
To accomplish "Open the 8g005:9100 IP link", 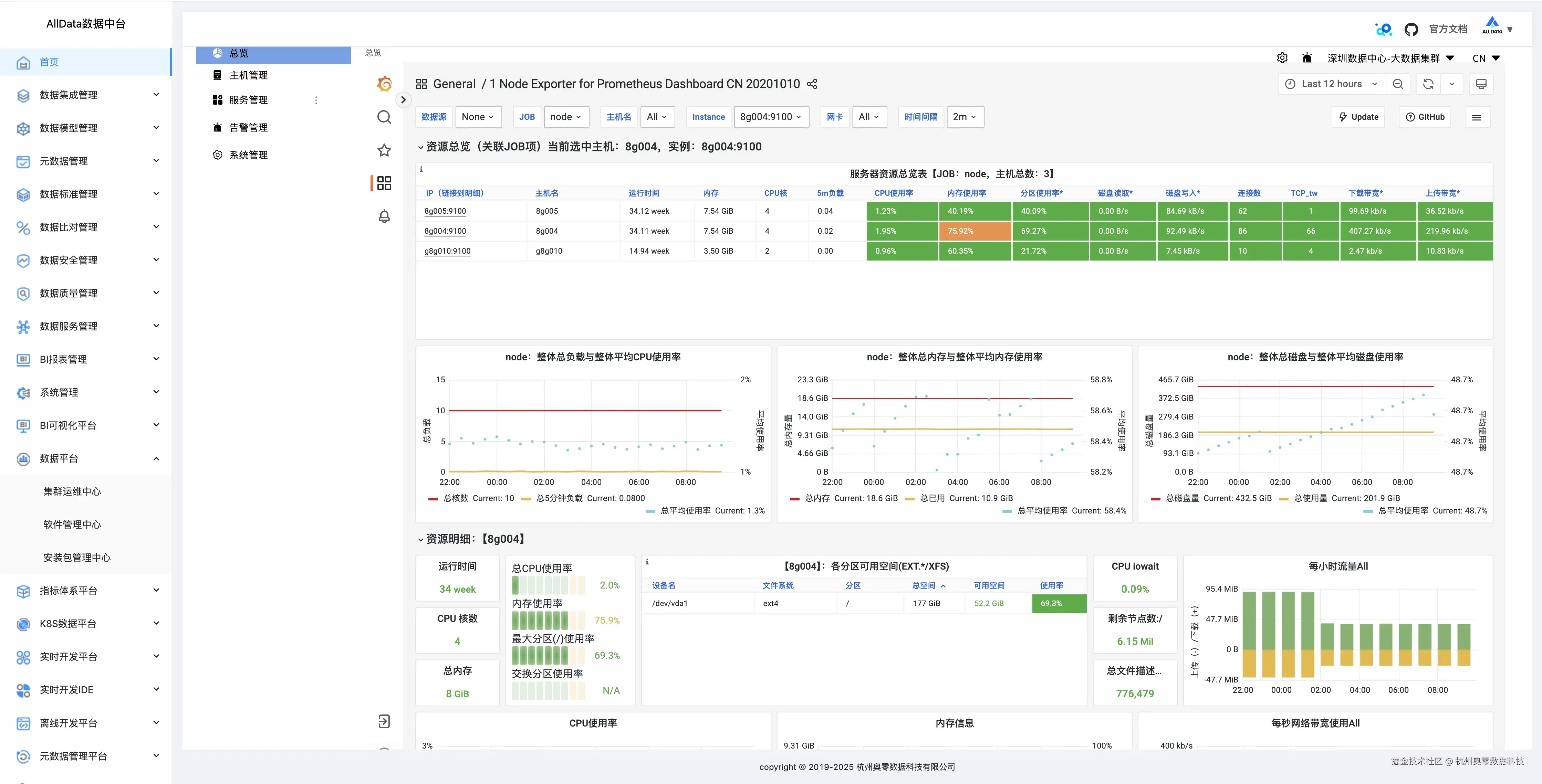I will coord(445,211).
